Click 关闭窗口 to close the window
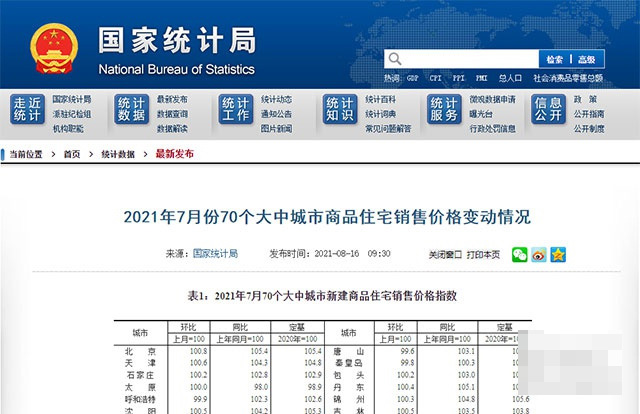The height and width of the screenshot is (414, 640). pos(444,254)
